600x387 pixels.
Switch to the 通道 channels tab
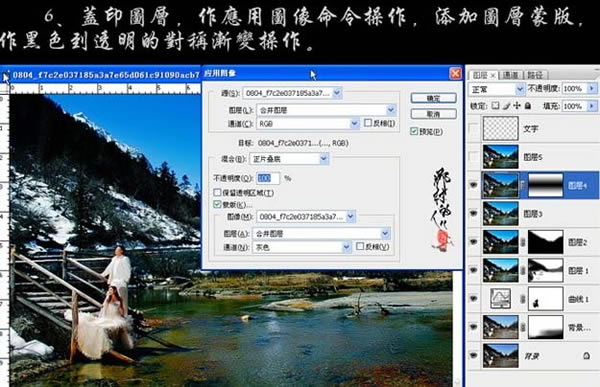[510, 75]
